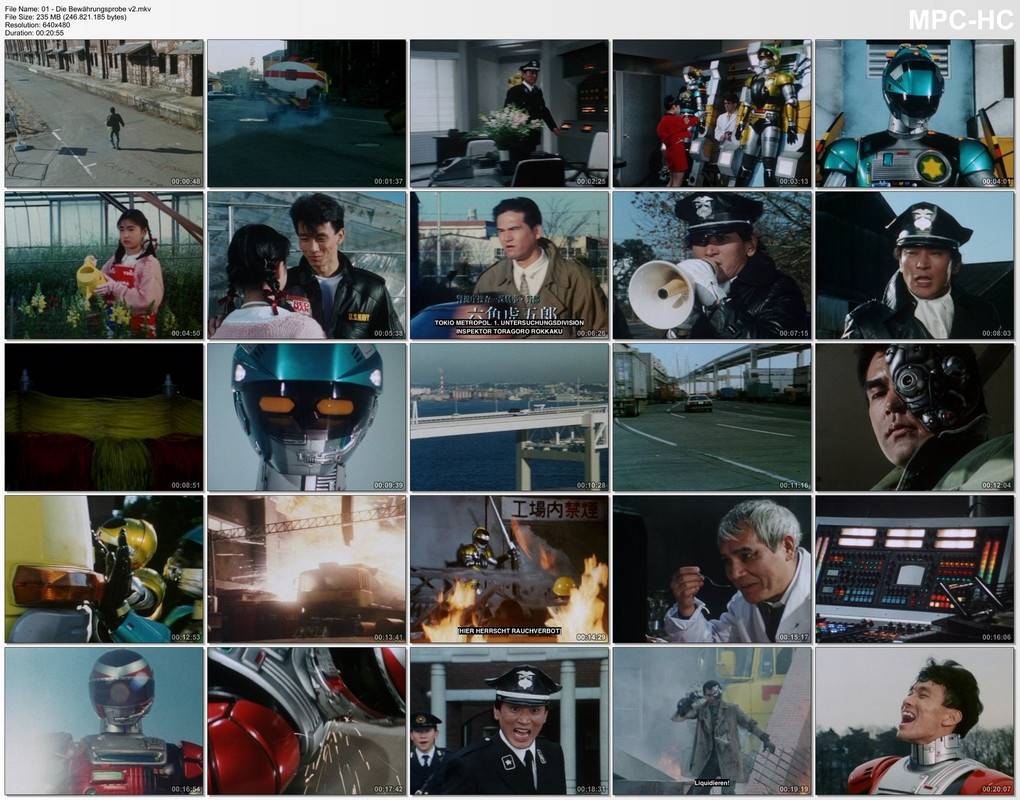
Task: Open the 00:01:37 thumbnail with the tanker truck
Action: tap(306, 114)
